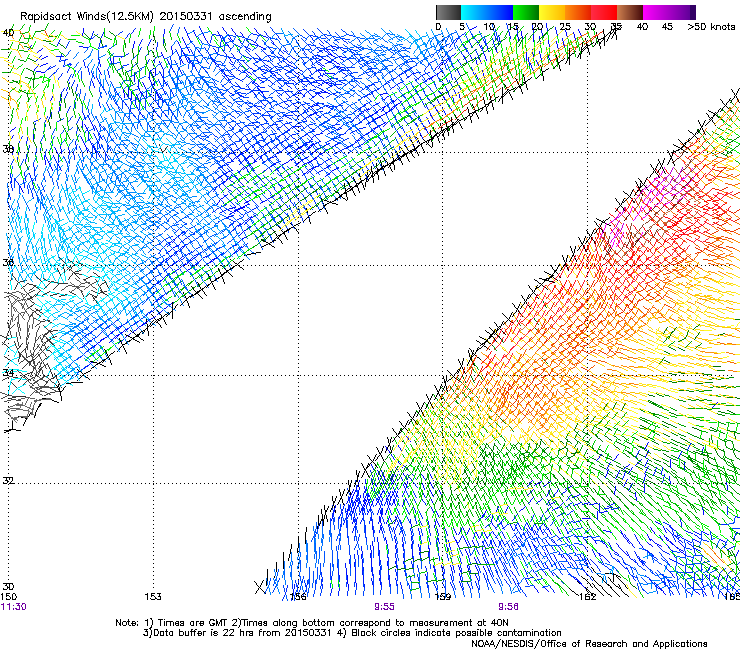740x650 pixels.
Task: Click the latitude label '30' on left axis
Action: [x=8, y=586]
